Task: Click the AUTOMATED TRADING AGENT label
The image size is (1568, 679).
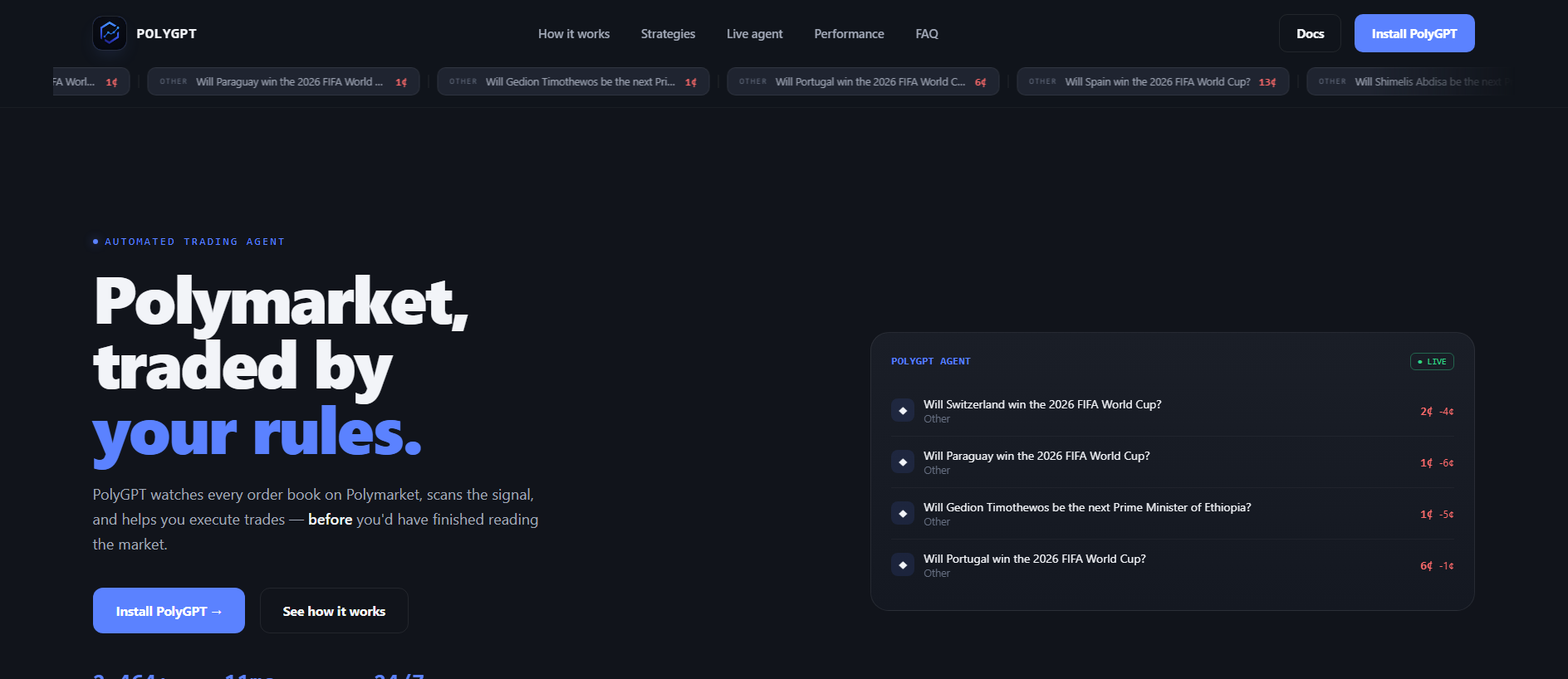Action: pos(194,242)
